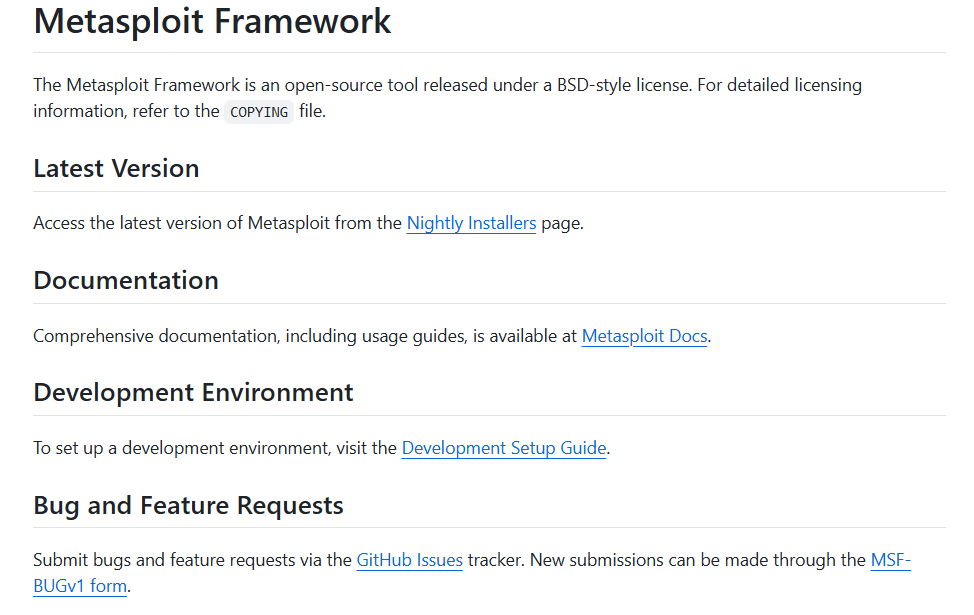Open the Nightly Installers link

pyautogui.click(x=471, y=223)
